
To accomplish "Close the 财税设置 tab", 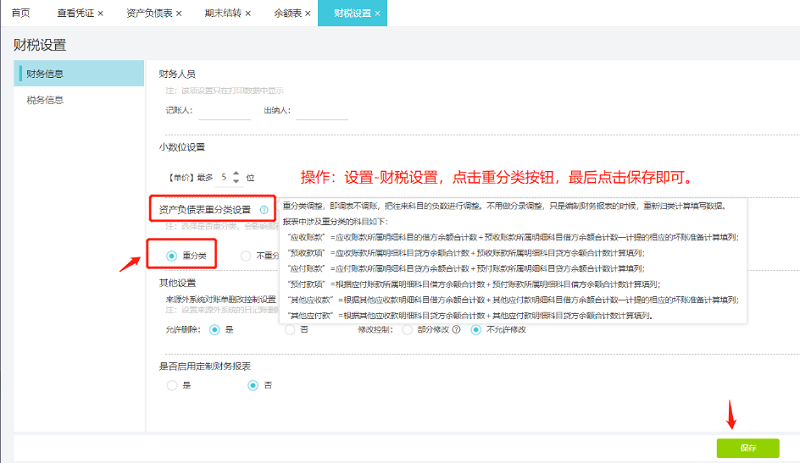I will click(x=379, y=14).
